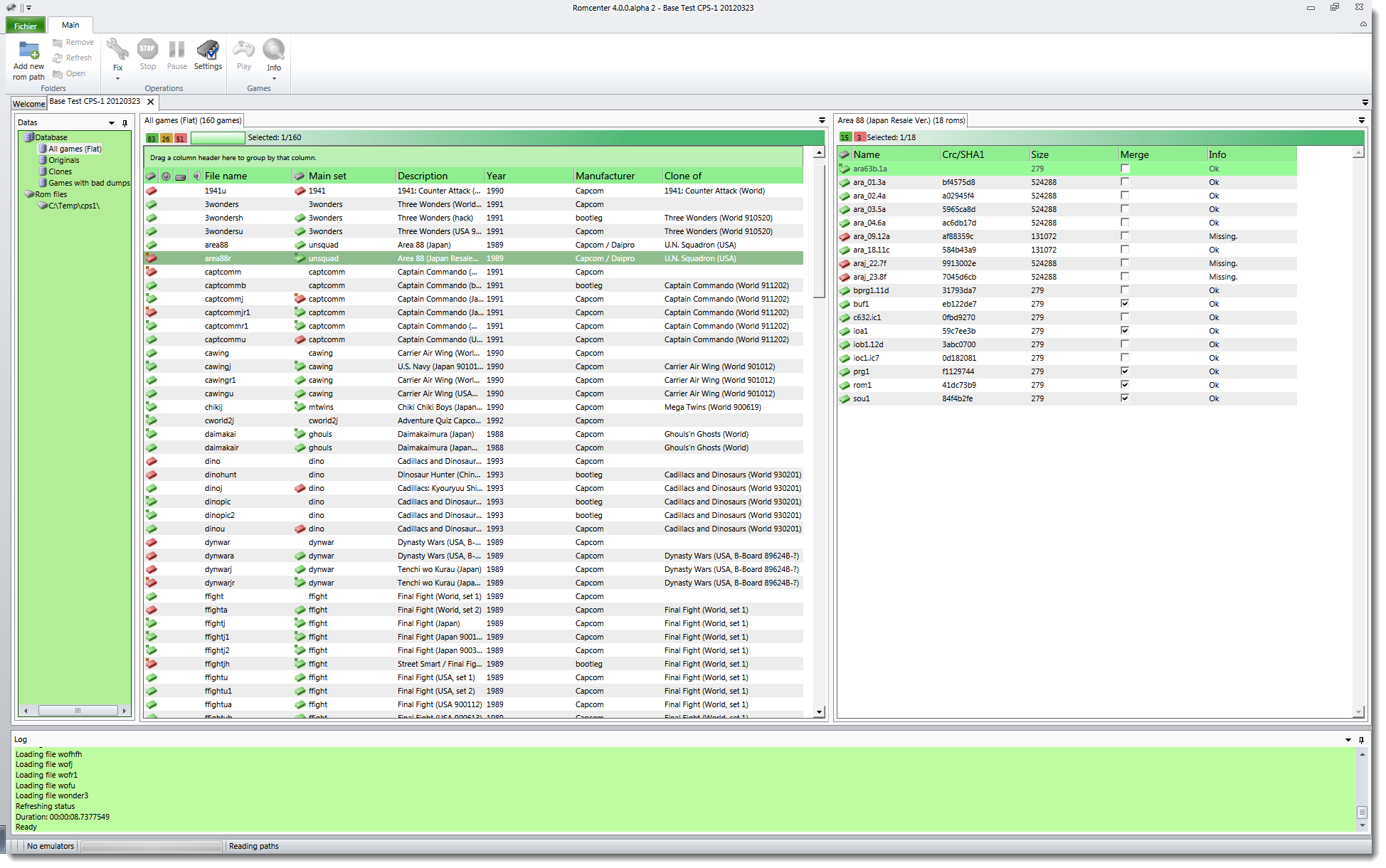Toggle Merge checkbox for rom1

tap(1125, 385)
